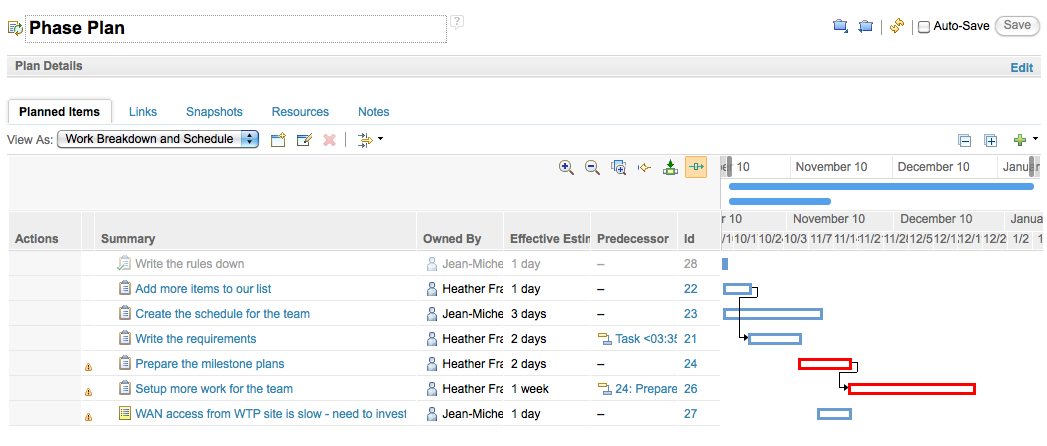This screenshot has width=1047, height=446.
Task: Enable the Auto-Save checkbox
Action: pyautogui.click(x=924, y=27)
